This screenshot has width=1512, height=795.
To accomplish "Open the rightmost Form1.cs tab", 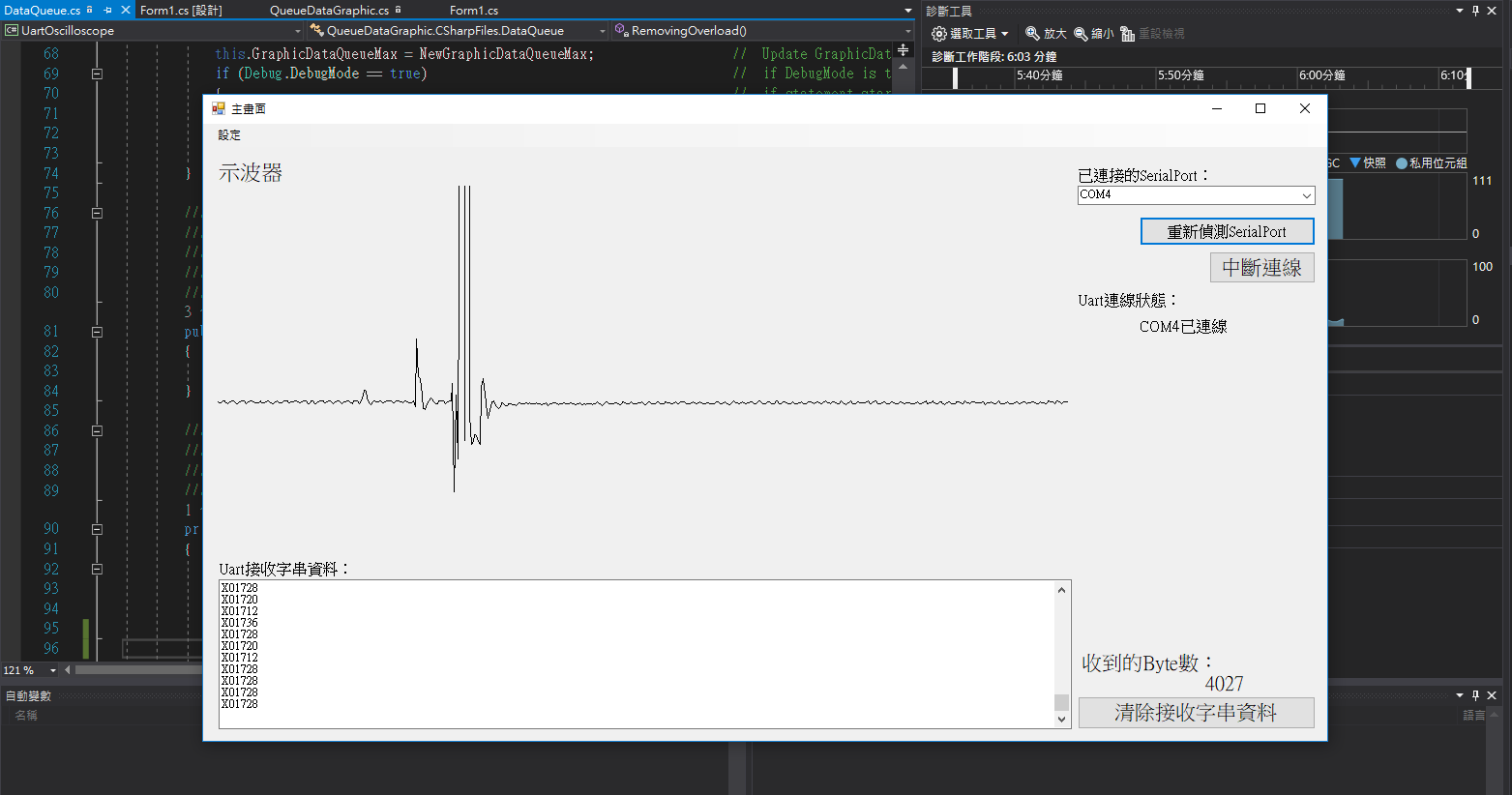I will [474, 10].
